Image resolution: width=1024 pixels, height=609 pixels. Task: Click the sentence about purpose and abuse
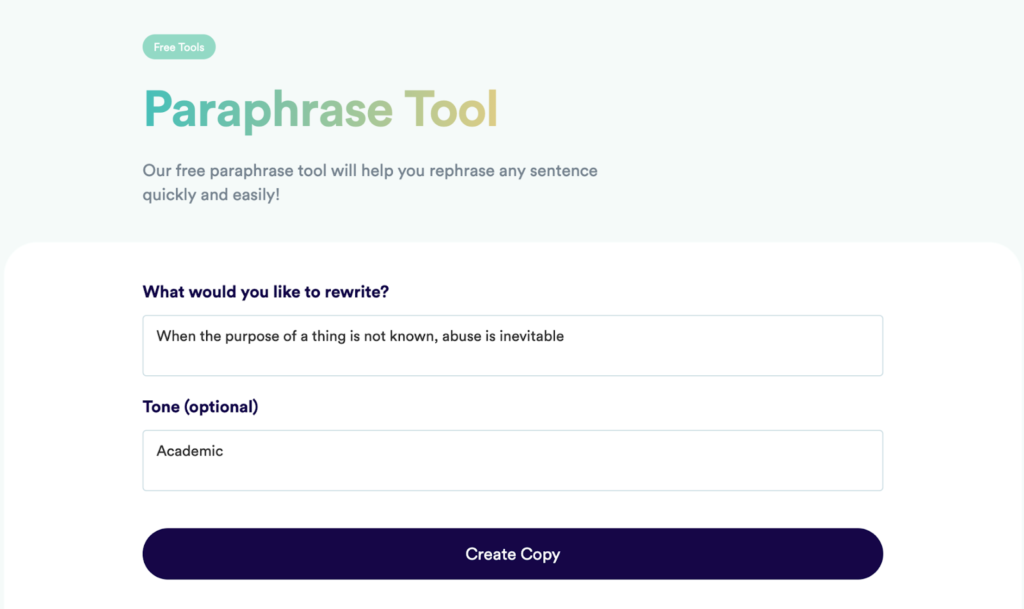click(359, 337)
